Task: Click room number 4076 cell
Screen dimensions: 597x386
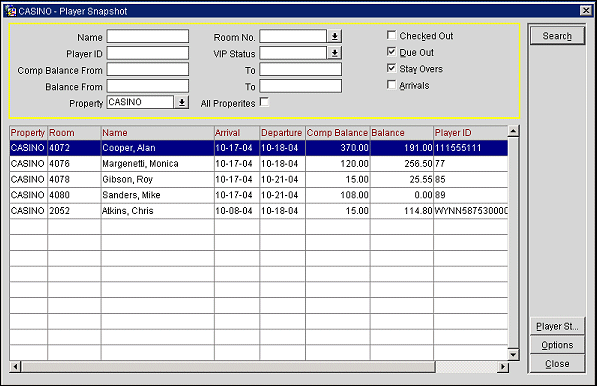Action: (74, 164)
